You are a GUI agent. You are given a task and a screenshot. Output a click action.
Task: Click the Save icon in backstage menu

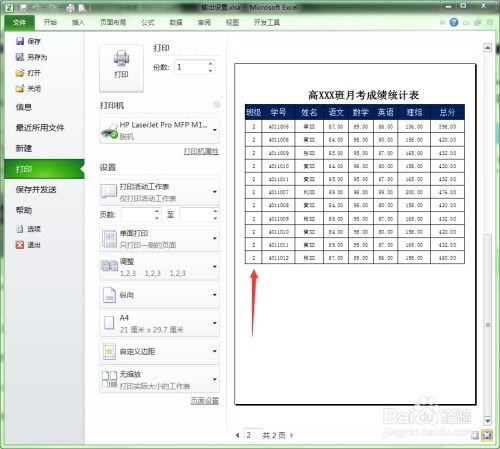tap(20, 41)
